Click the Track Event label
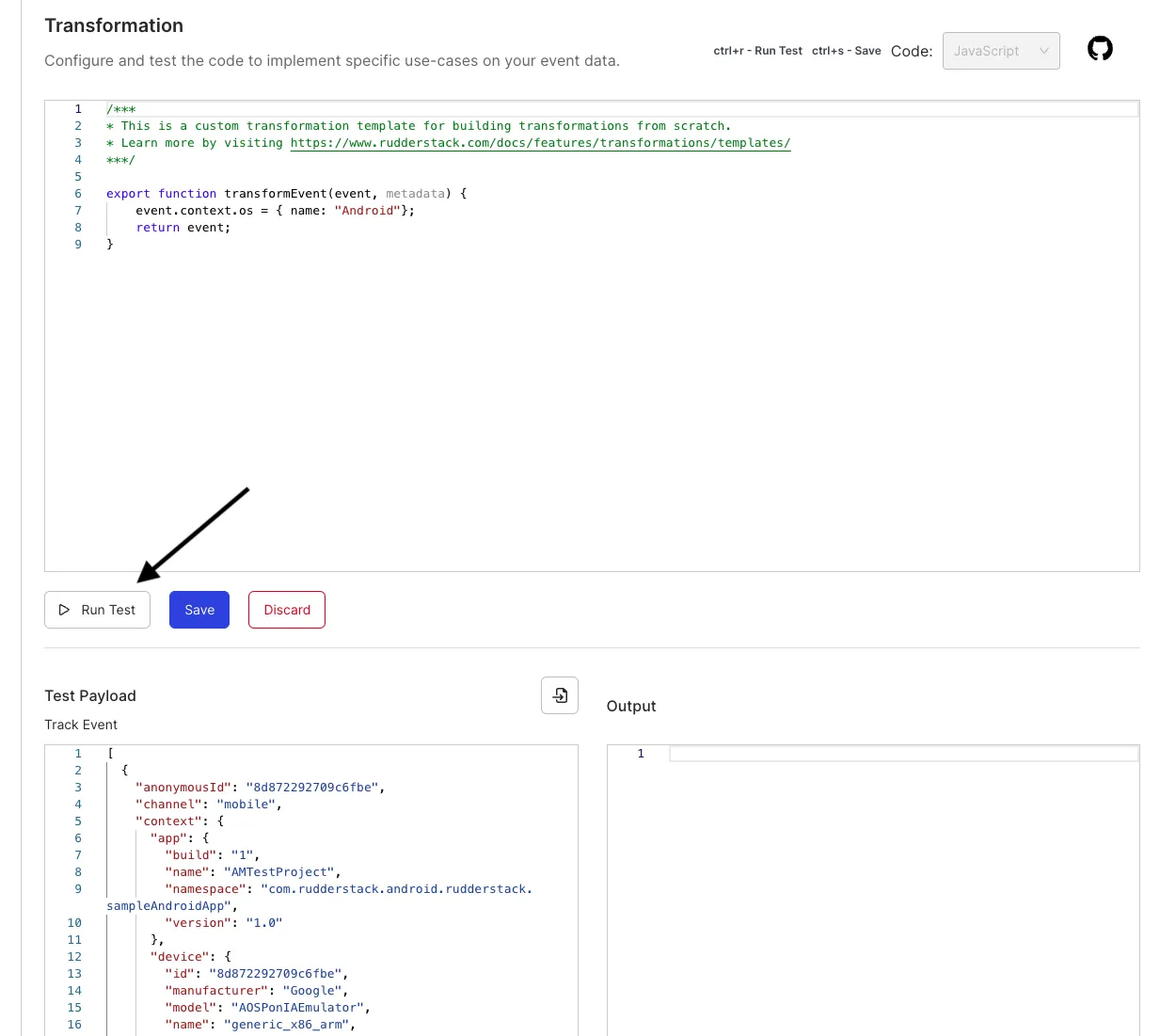The width and height of the screenshot is (1160, 1036). tap(81, 725)
